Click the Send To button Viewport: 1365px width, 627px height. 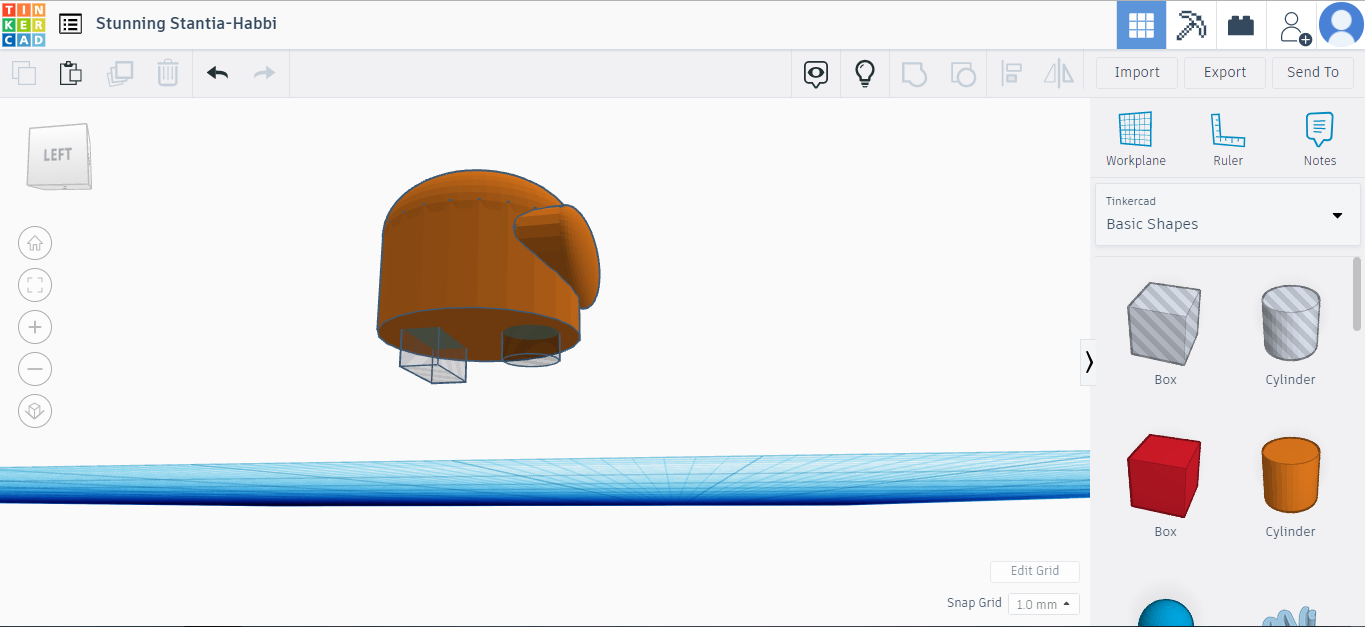[1313, 72]
